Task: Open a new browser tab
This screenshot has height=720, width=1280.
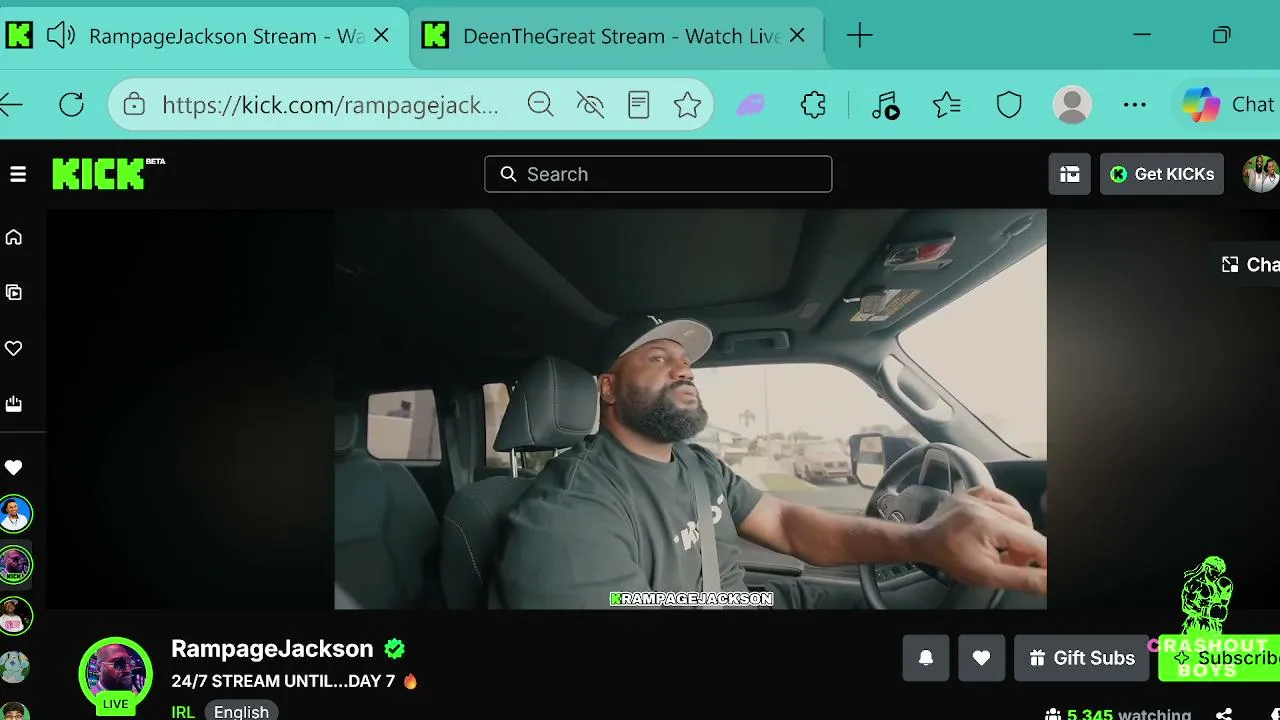Action: point(859,36)
